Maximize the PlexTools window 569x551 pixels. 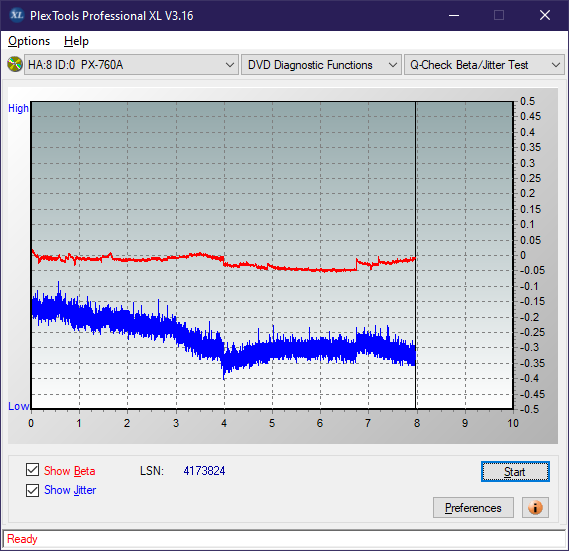[499, 15]
